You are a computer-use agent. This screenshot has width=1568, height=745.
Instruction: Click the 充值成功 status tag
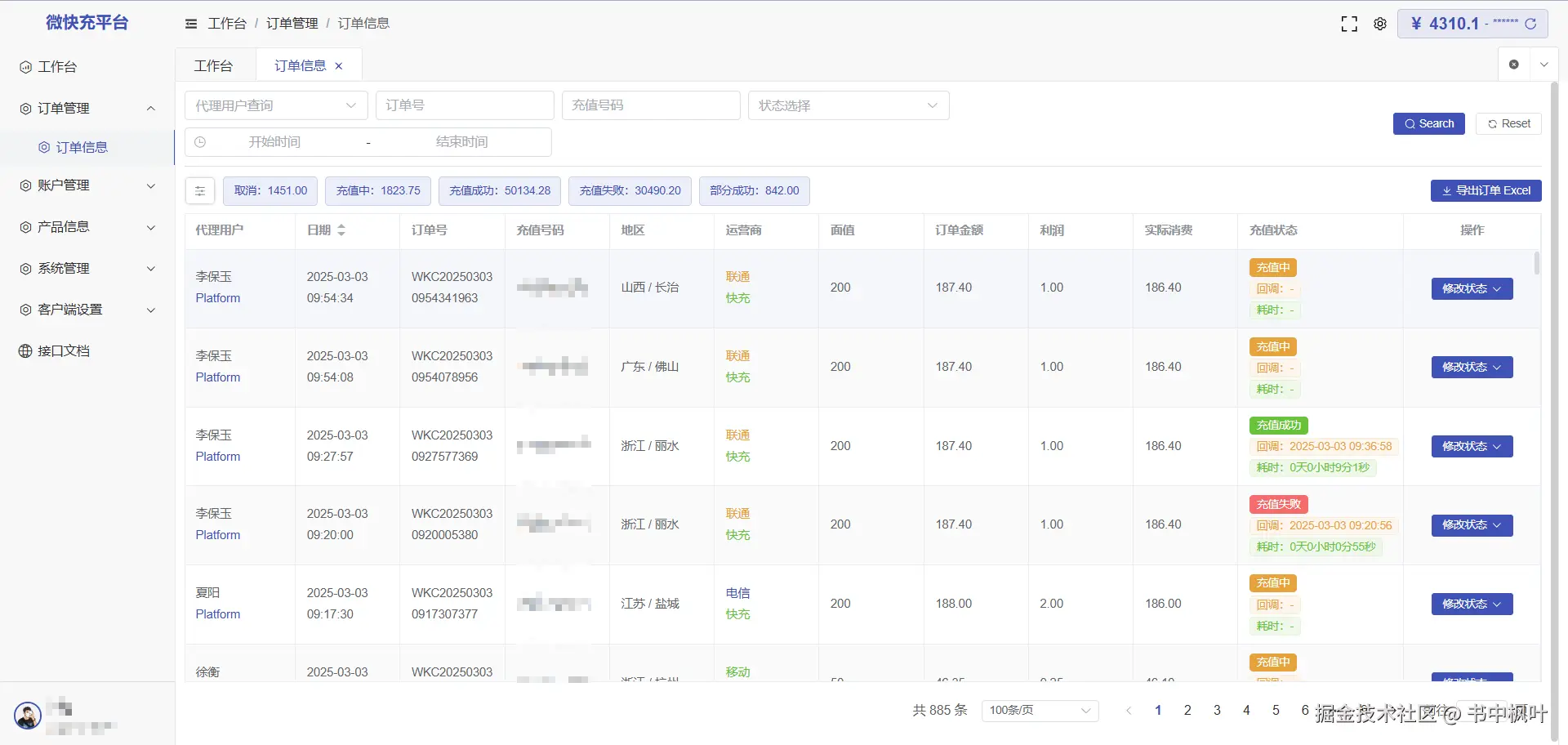click(1279, 426)
